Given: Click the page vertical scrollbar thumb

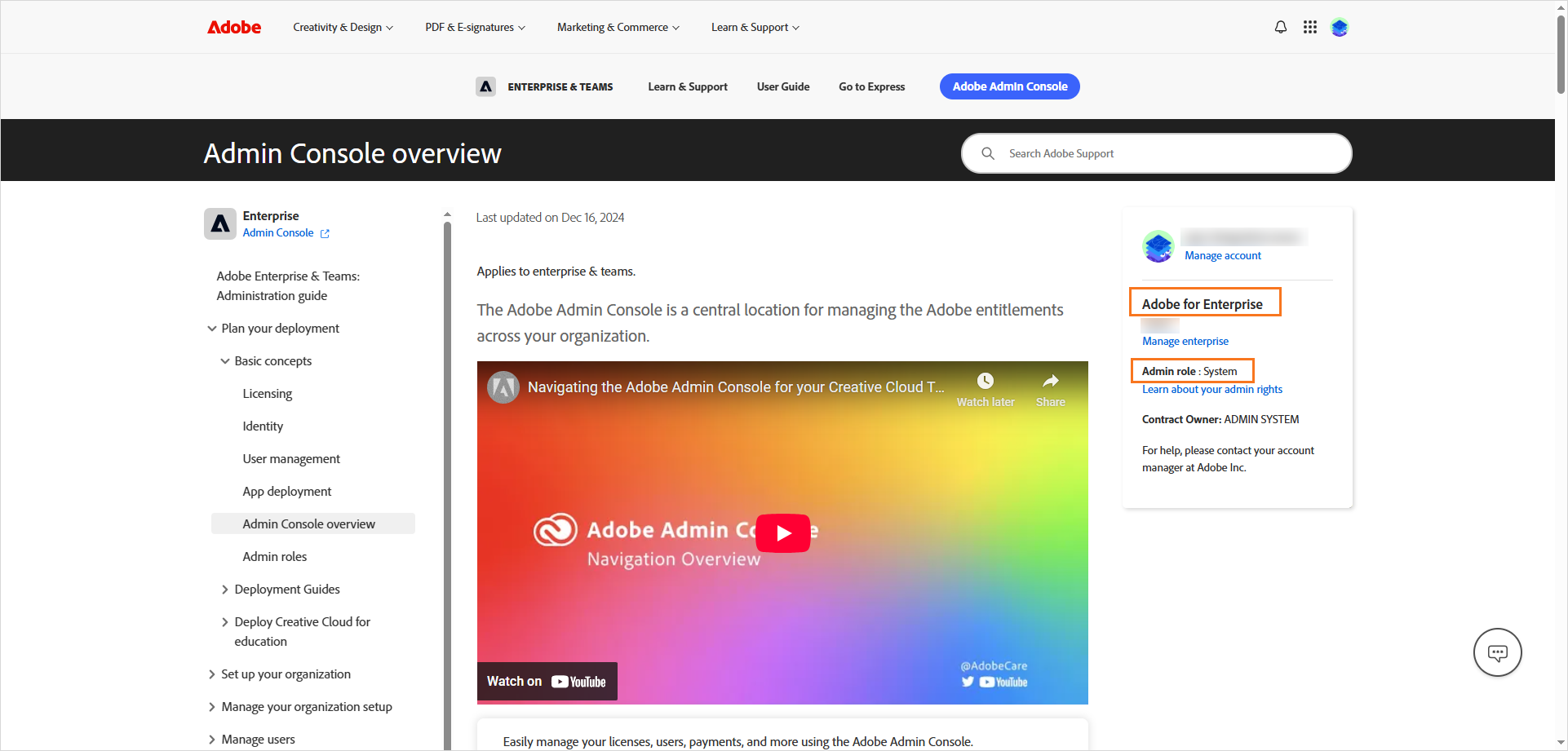Looking at the screenshot, I should point(1561,53).
